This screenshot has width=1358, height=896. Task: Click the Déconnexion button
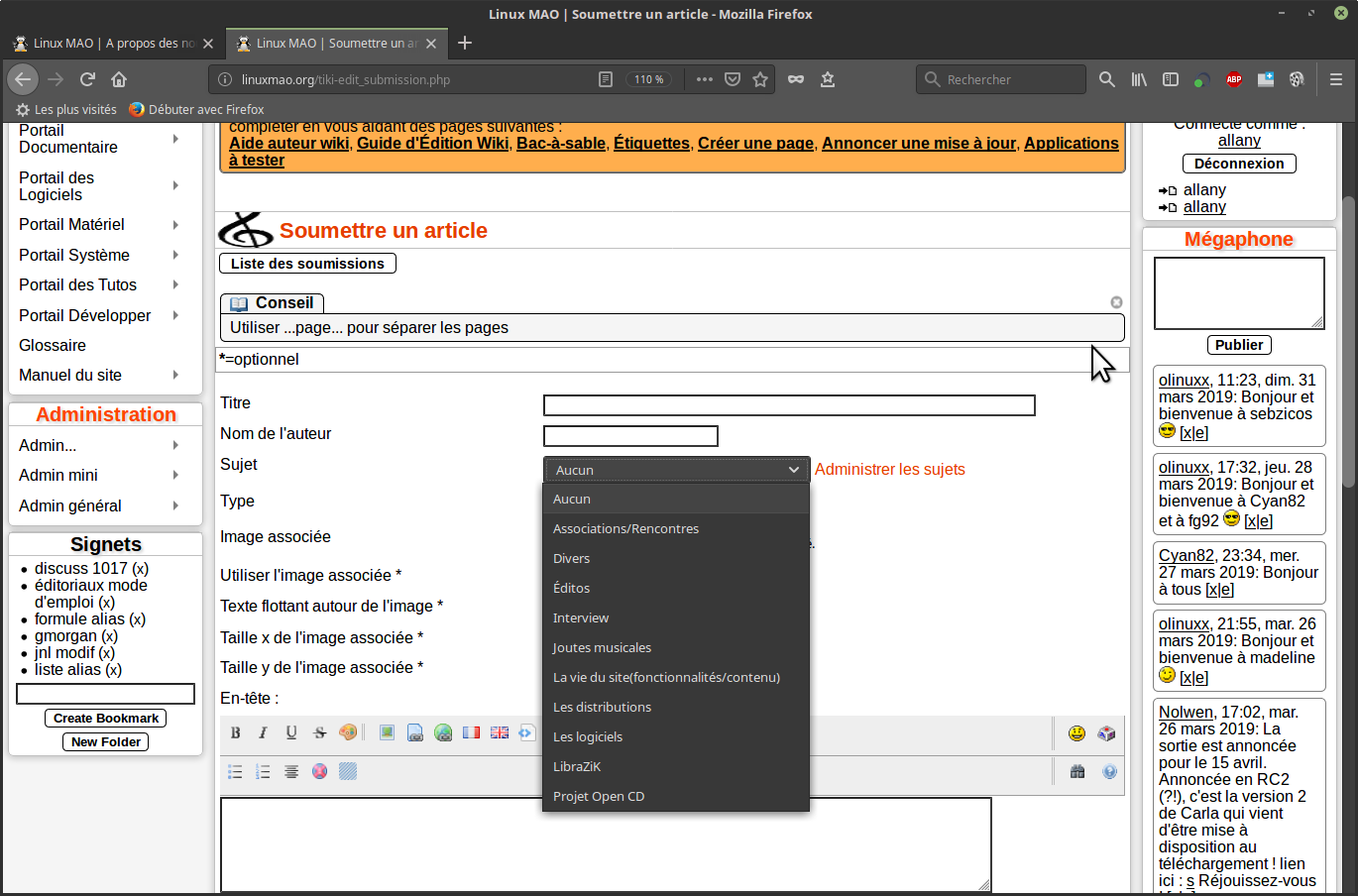point(1239,164)
